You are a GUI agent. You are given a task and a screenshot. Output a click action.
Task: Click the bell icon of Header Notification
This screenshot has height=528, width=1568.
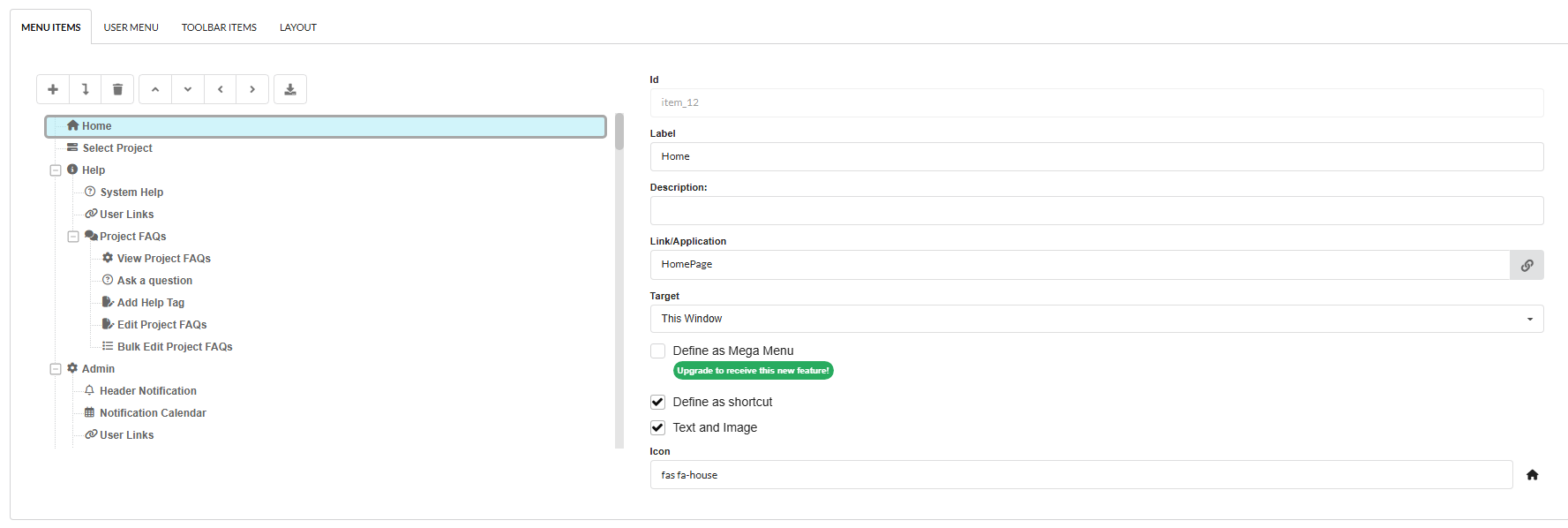[x=89, y=390]
